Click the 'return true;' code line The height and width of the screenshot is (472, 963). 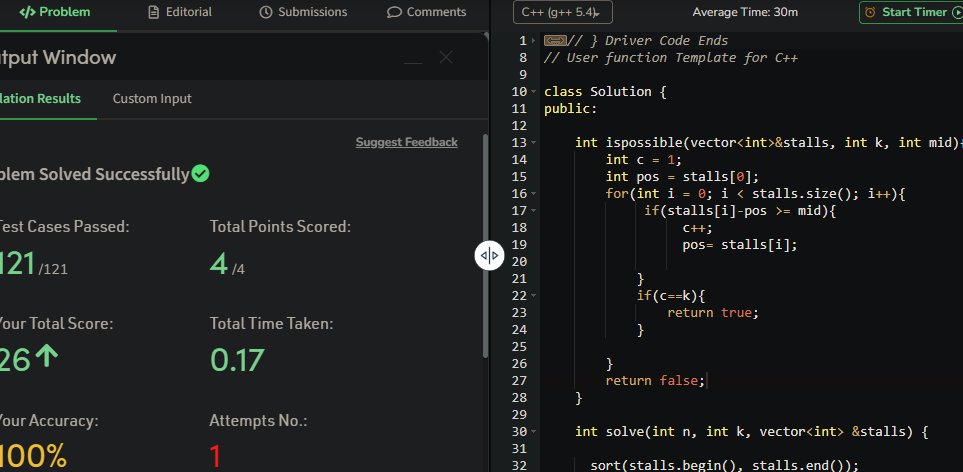pyautogui.click(x=714, y=313)
